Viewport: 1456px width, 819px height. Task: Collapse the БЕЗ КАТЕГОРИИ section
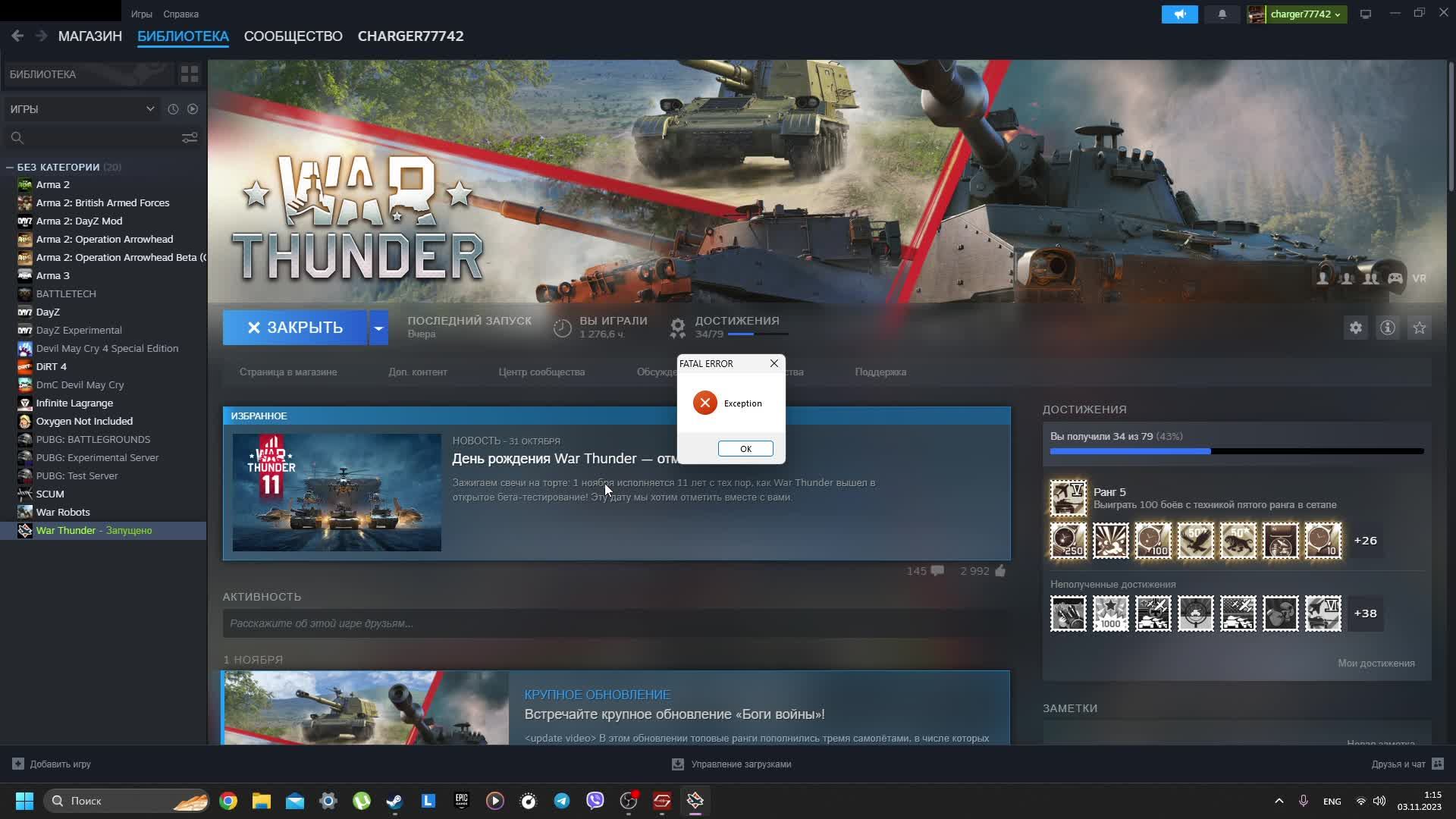tap(10, 167)
